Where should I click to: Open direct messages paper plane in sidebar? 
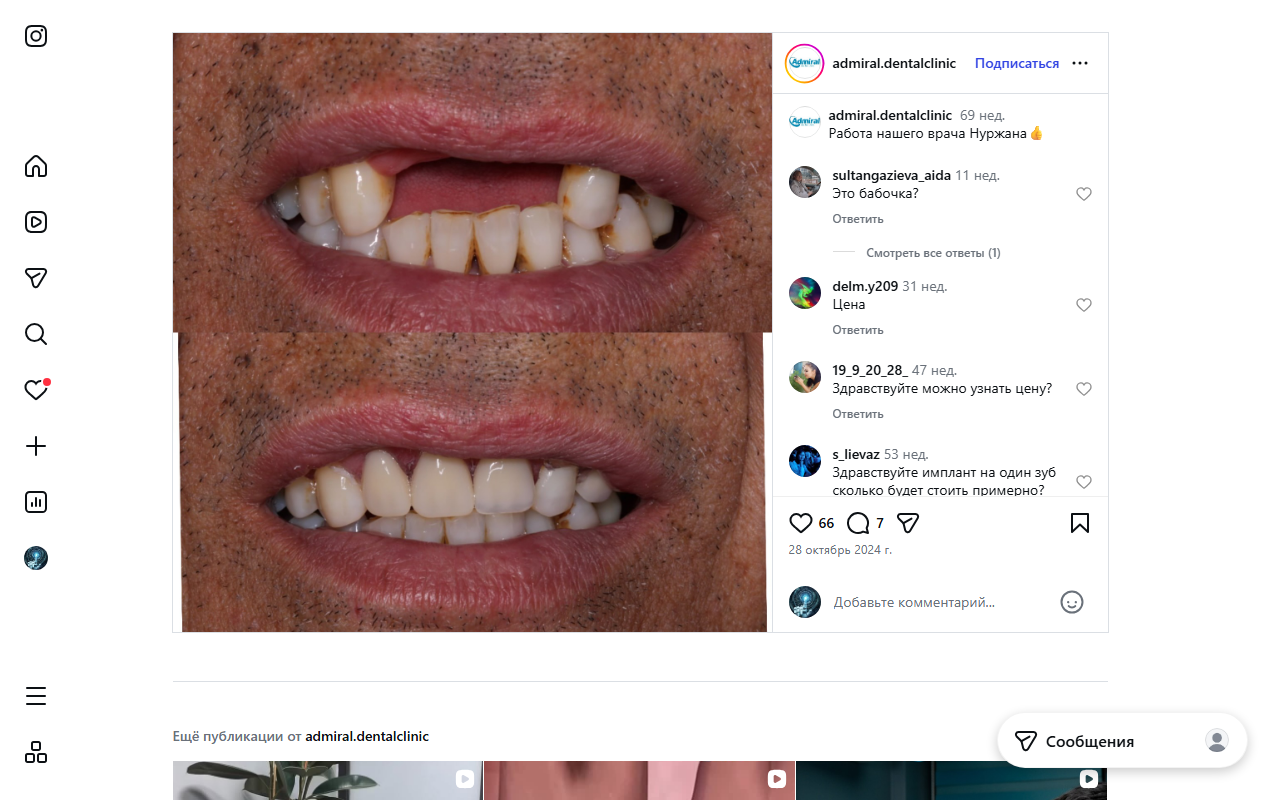pyautogui.click(x=36, y=278)
